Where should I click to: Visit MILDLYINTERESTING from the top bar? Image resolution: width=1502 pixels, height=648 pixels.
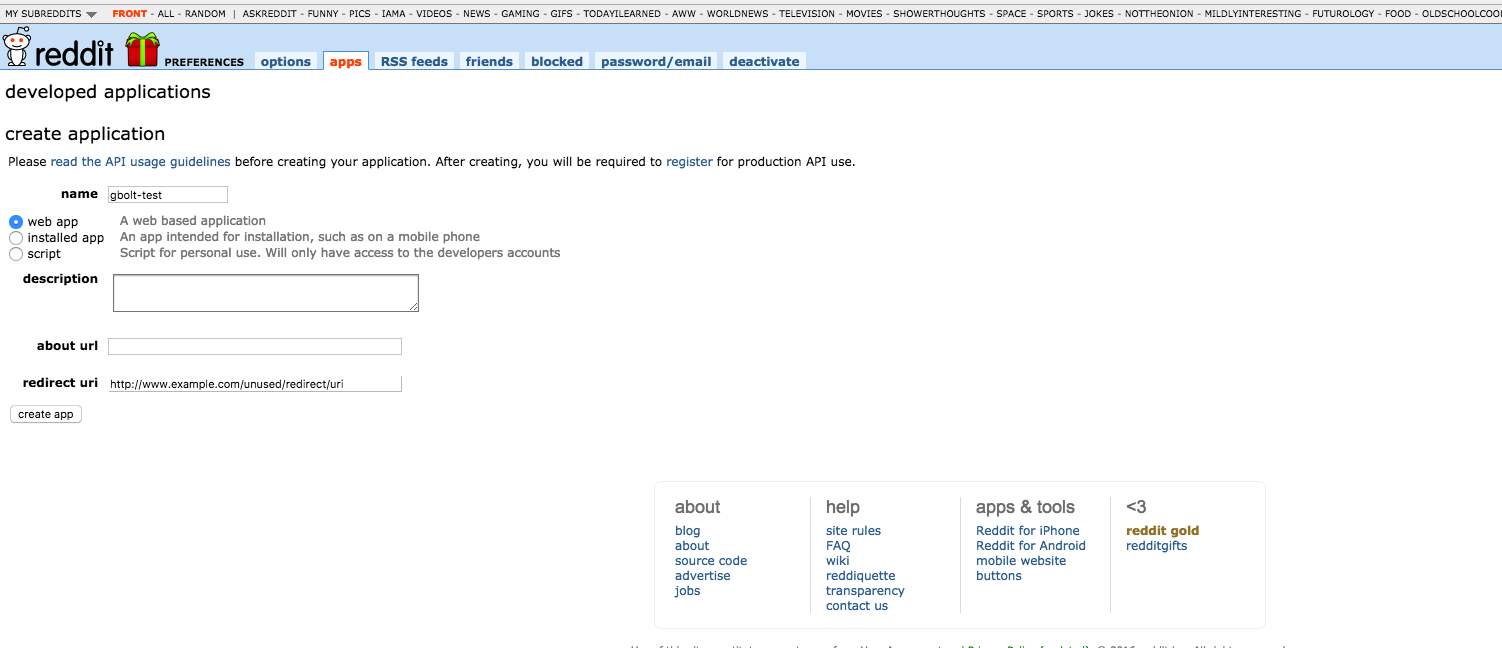click(x=1253, y=14)
